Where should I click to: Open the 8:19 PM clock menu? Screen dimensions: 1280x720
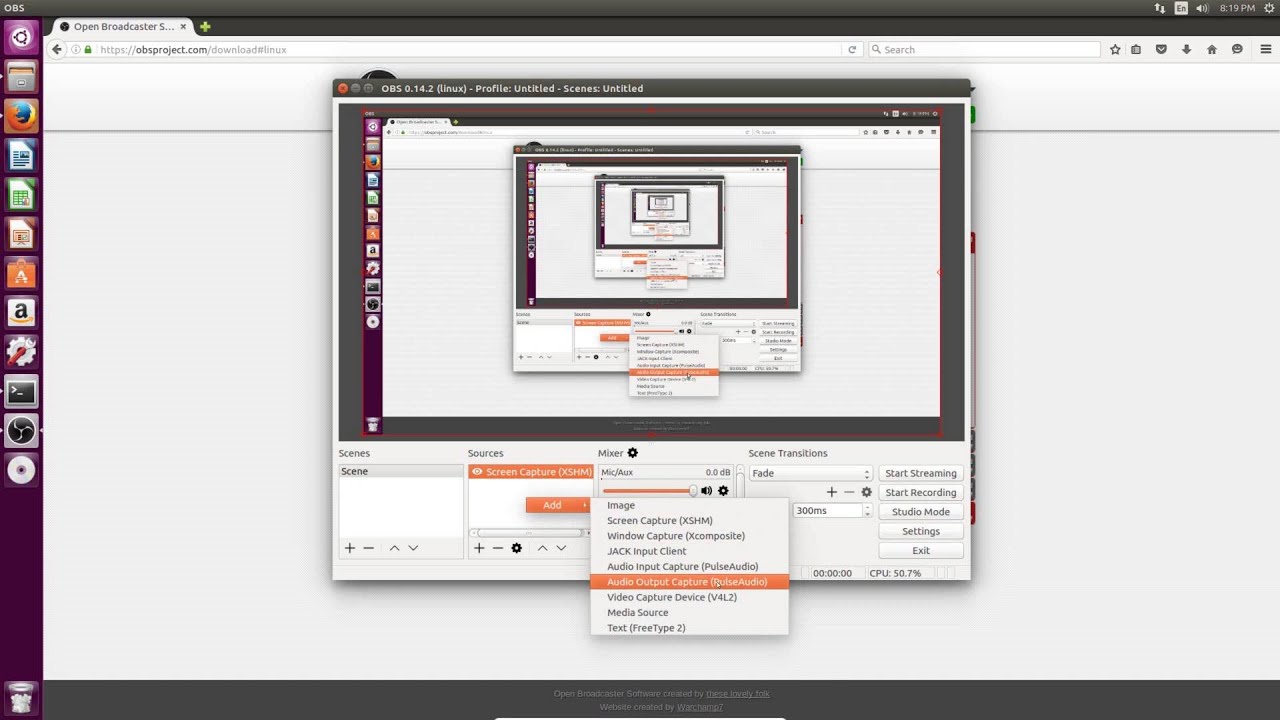tap(1237, 8)
